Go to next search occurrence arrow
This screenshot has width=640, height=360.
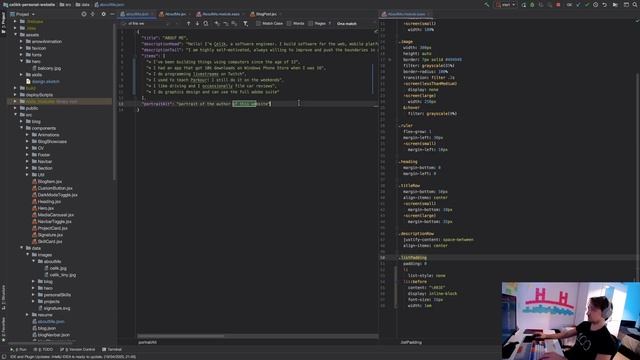click(197, 24)
